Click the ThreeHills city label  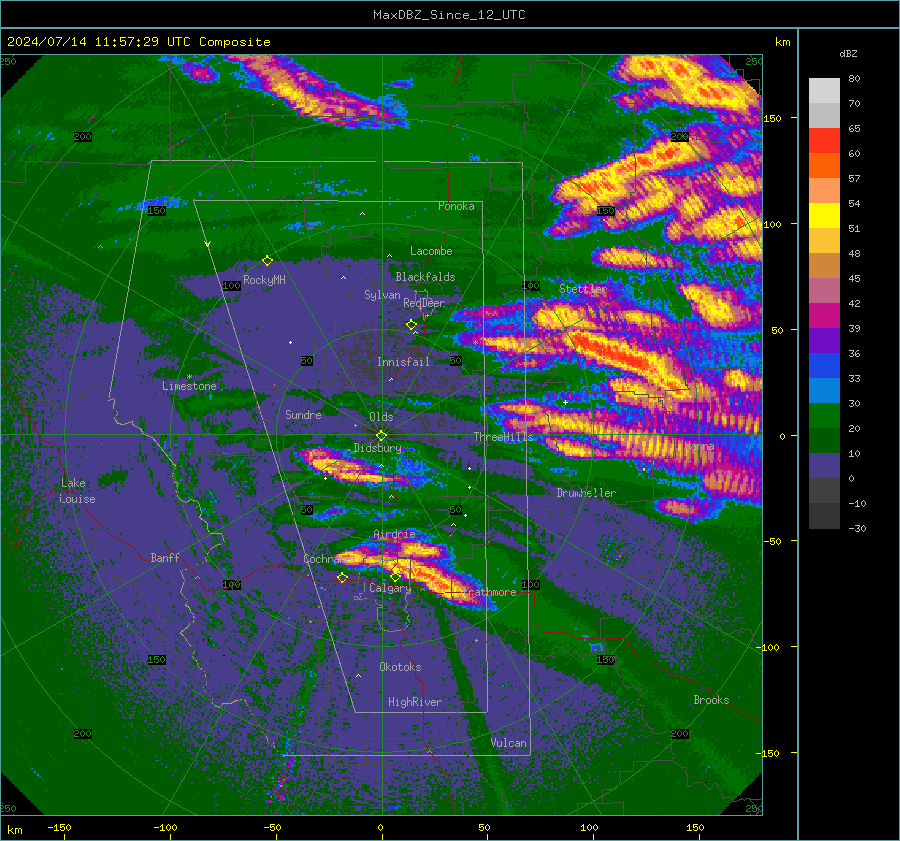(x=503, y=437)
